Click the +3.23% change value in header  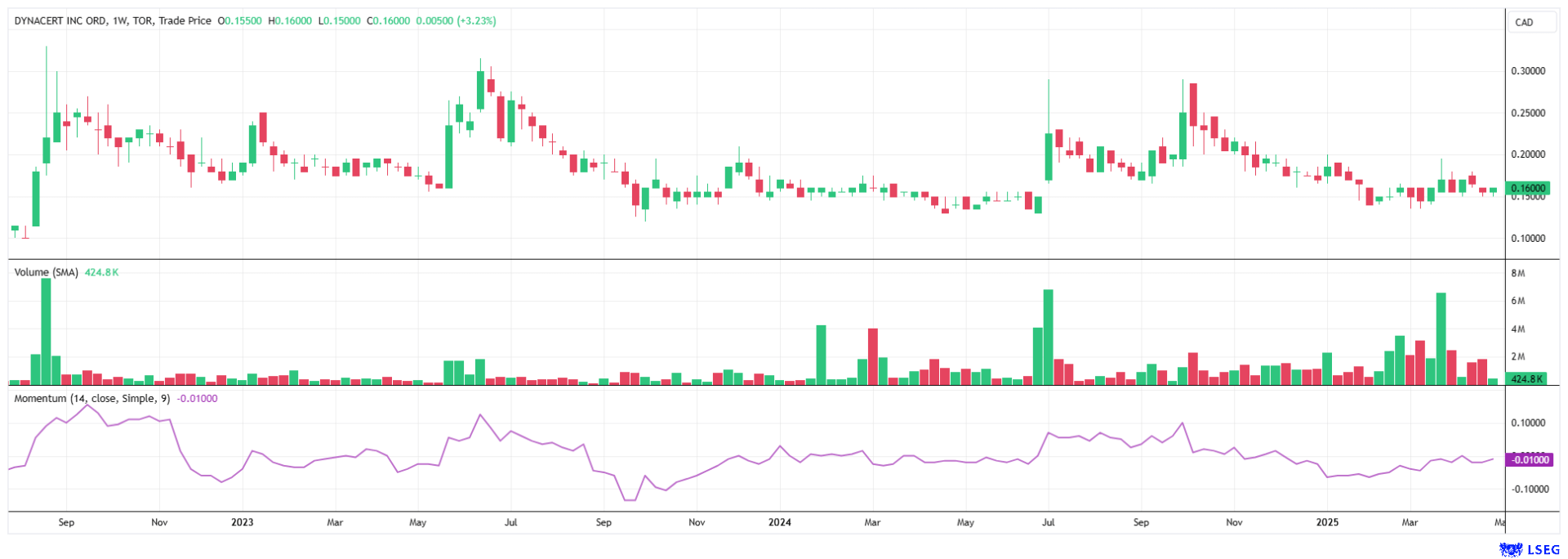[x=476, y=21]
